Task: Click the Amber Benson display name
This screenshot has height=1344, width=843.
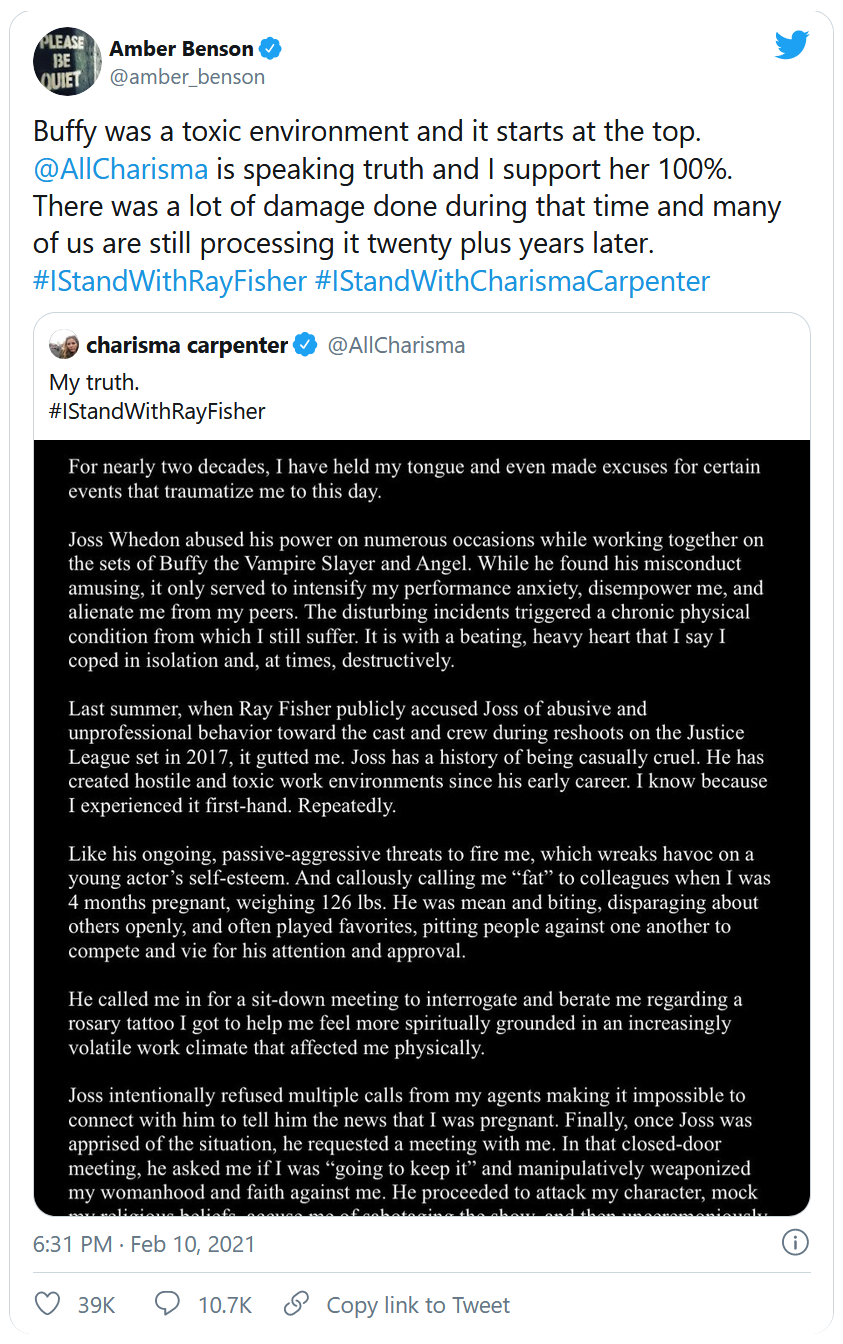Action: tap(182, 48)
